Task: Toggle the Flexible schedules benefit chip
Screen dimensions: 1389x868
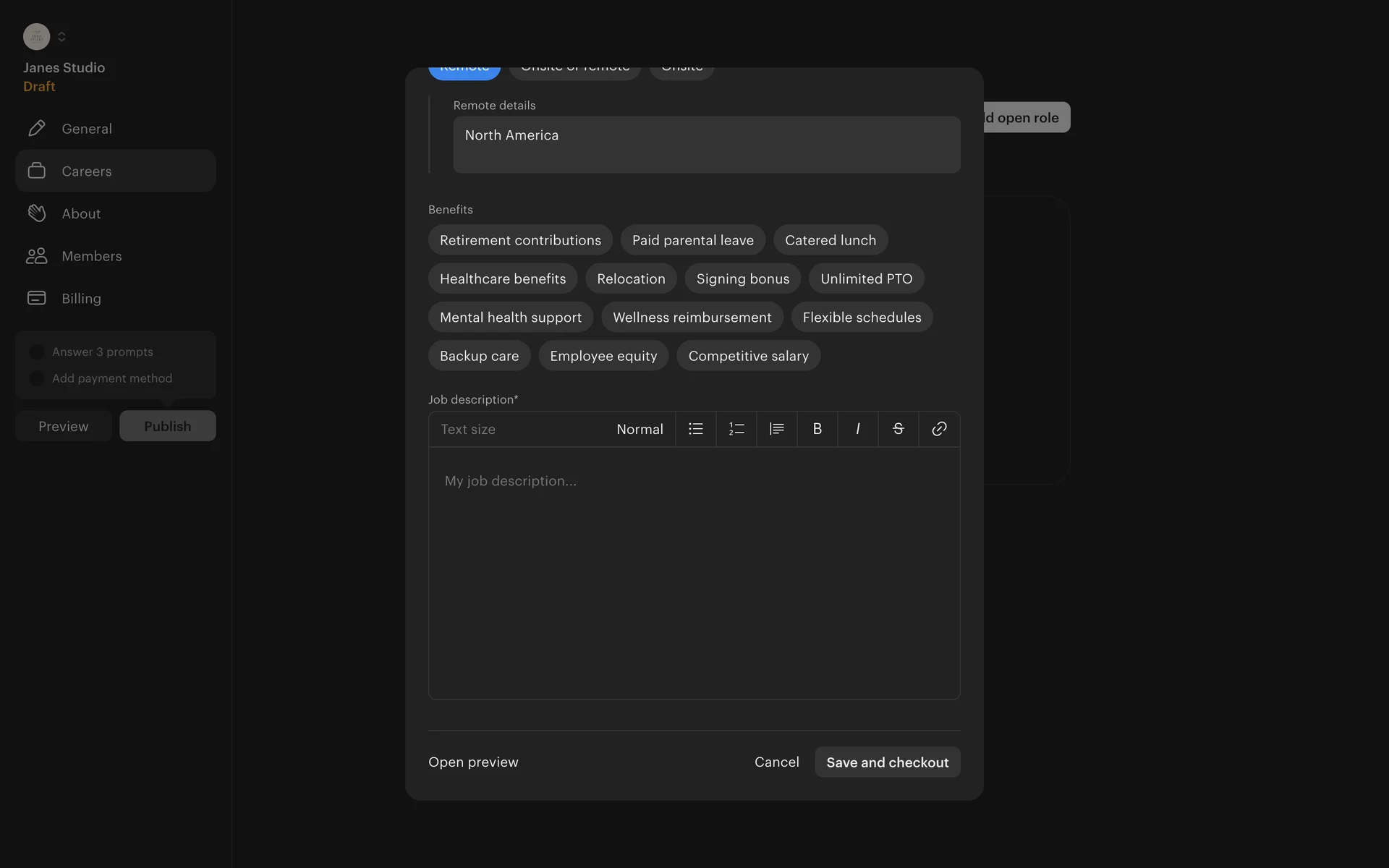Action: click(861, 318)
